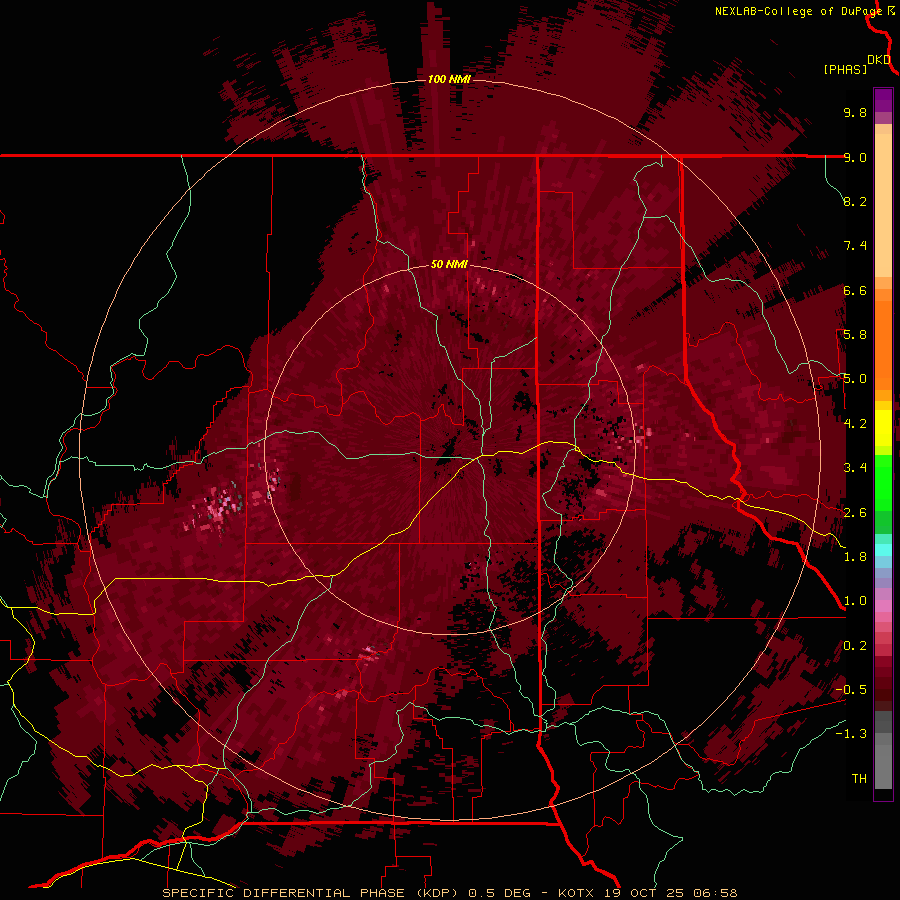
Task: Click the 1.8 legend value
Action: (855, 556)
